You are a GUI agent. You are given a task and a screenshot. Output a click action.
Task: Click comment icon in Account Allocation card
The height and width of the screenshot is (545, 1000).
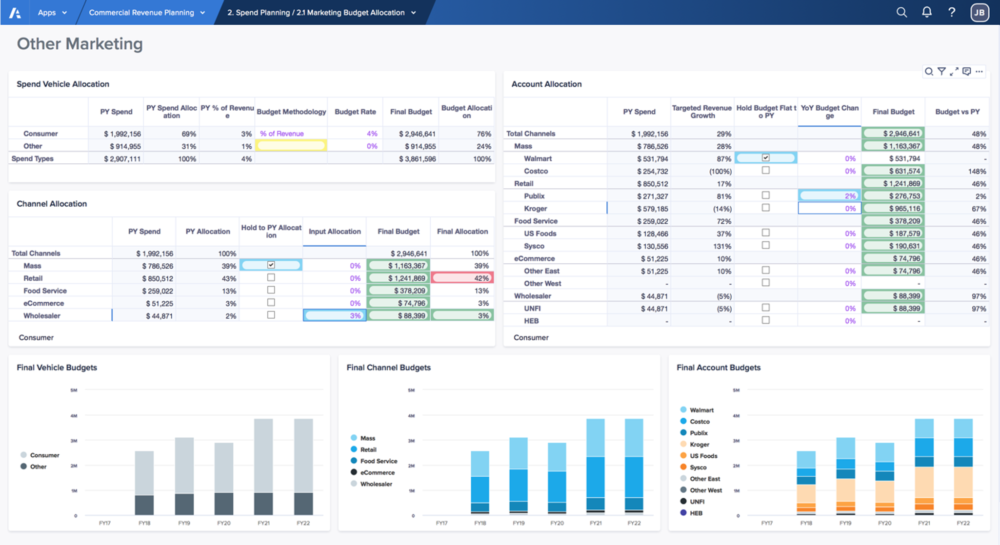pos(967,71)
